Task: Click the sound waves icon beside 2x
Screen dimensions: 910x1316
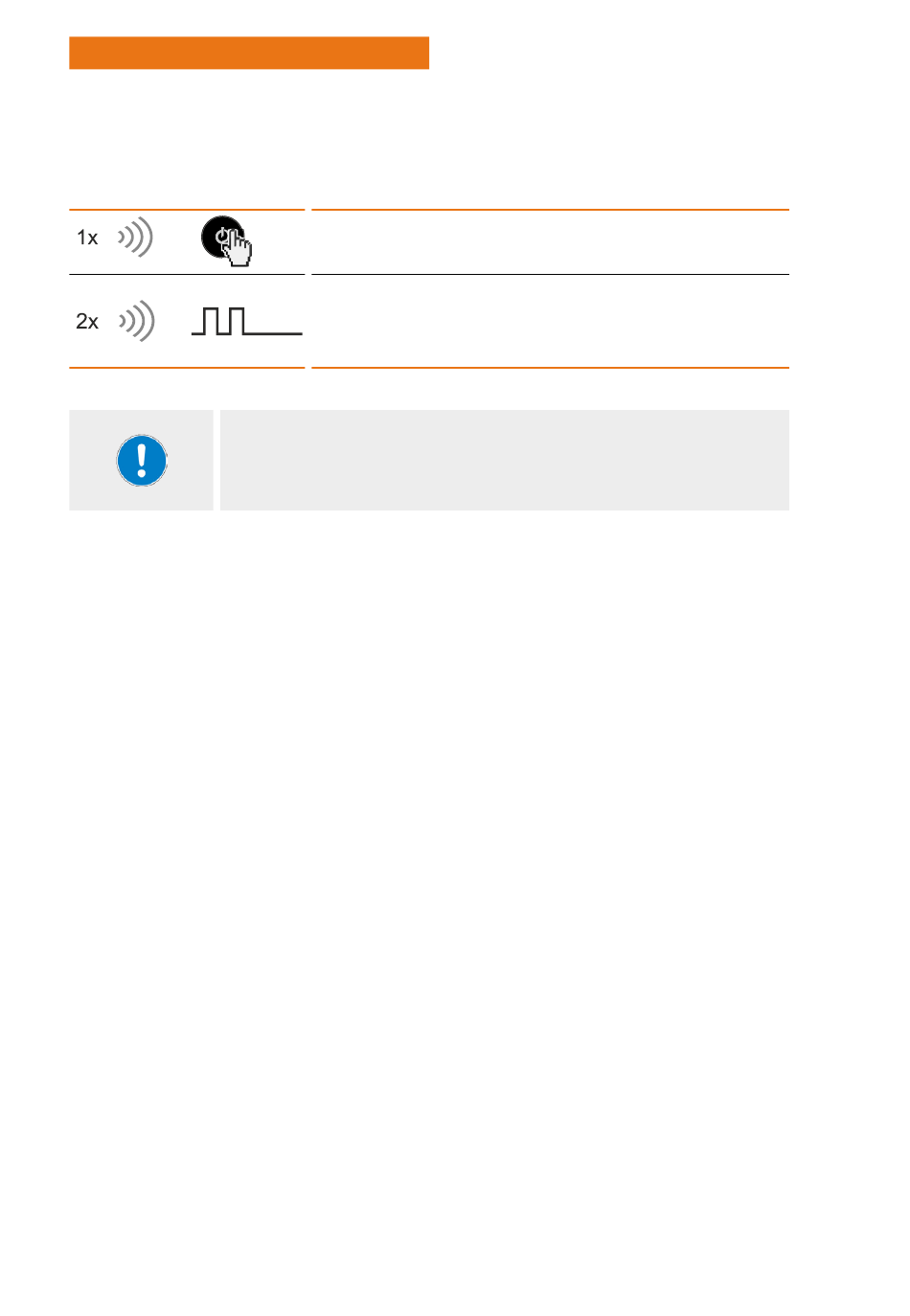Action: tap(136, 321)
